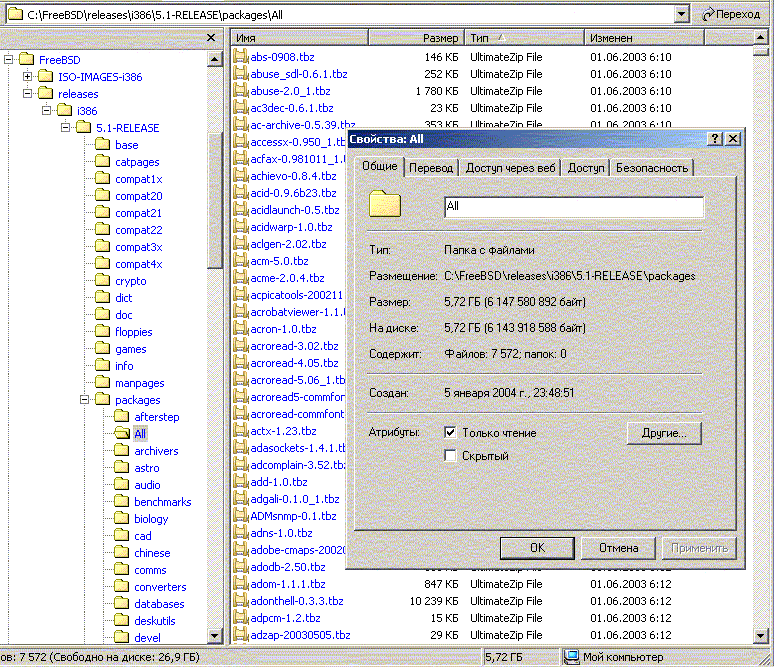Click the 5.1-RELEASE folder icon
The height and width of the screenshot is (667, 774).
tap(84, 127)
